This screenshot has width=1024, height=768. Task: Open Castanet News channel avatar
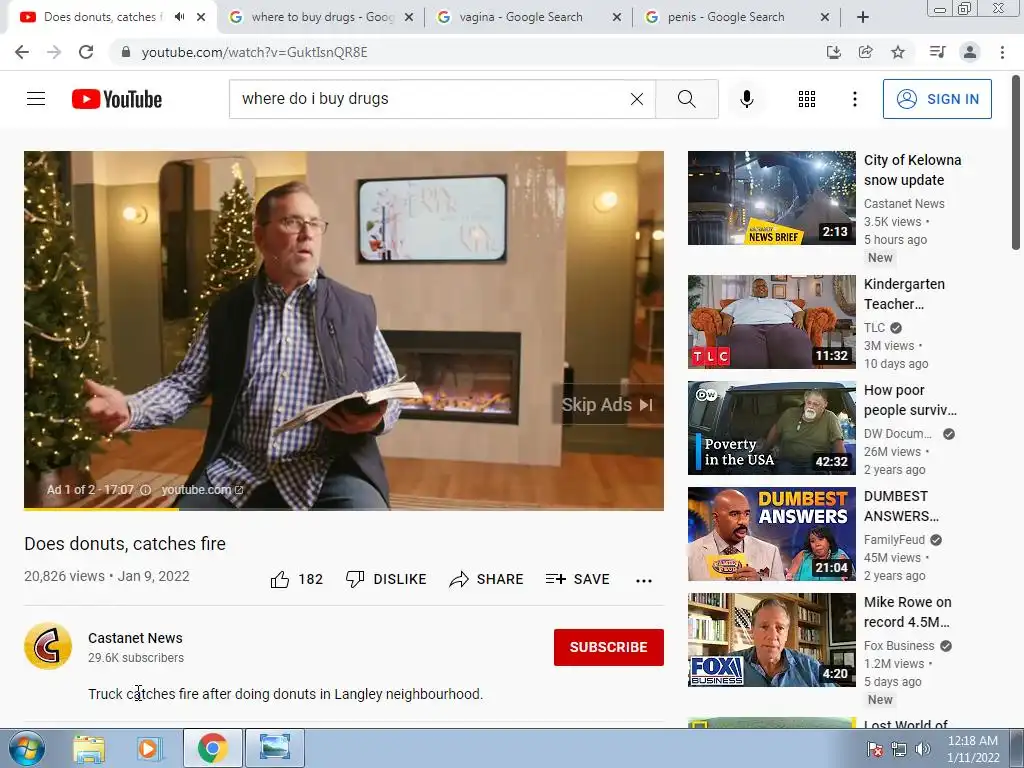coord(48,647)
